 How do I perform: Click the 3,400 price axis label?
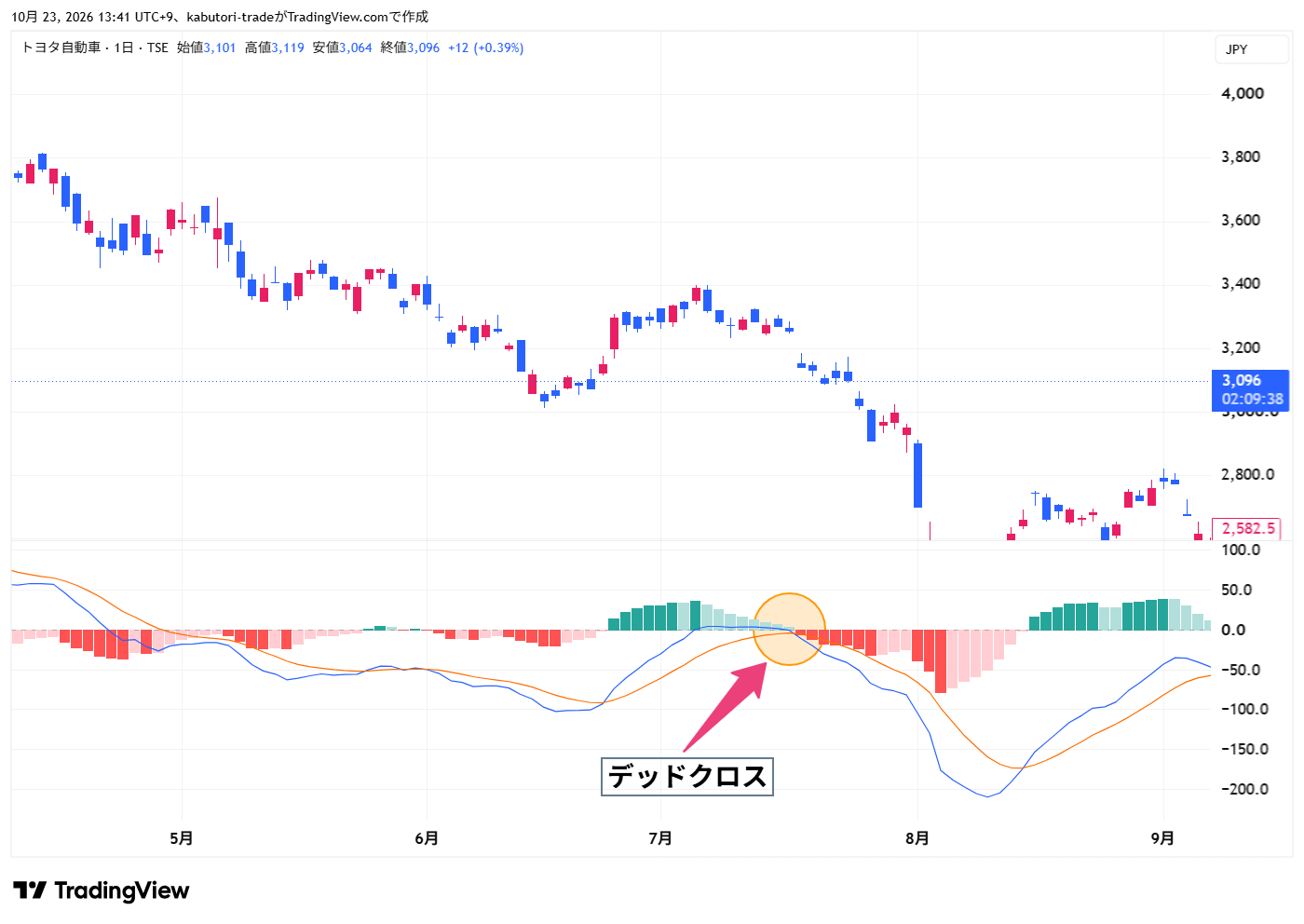click(1241, 283)
